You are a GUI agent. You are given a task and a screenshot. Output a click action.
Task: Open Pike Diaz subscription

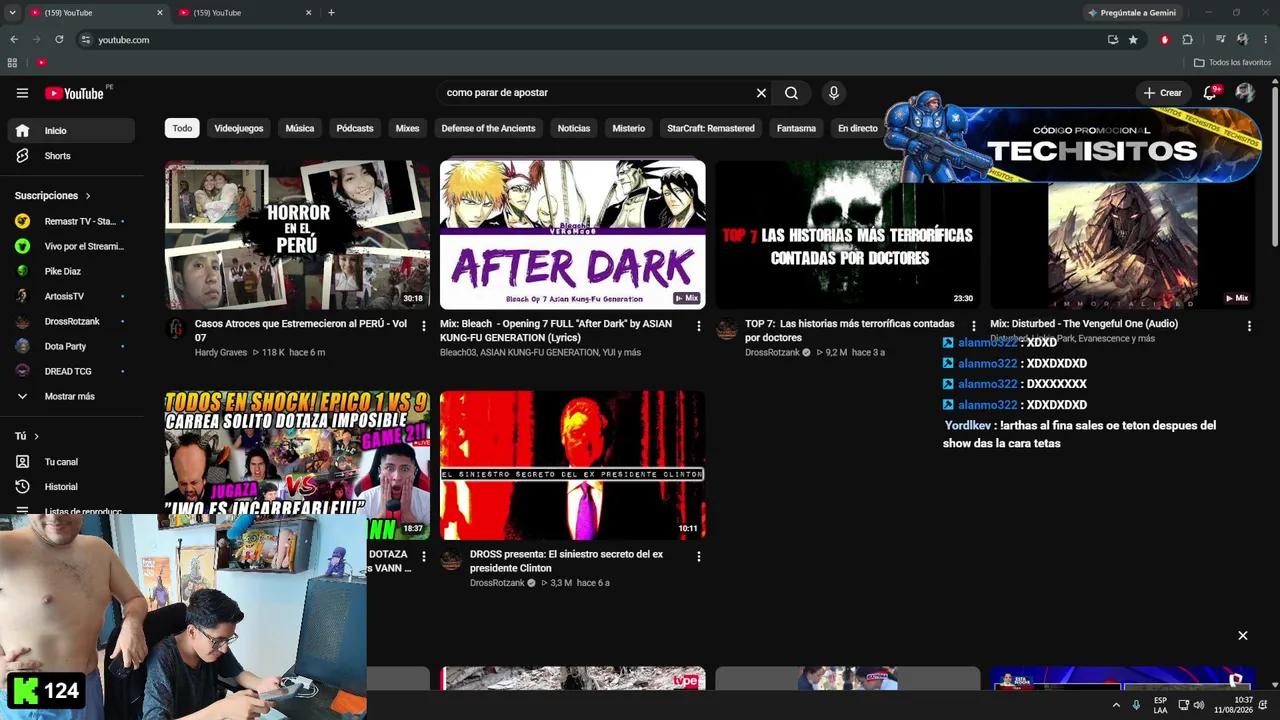[x=71, y=271]
